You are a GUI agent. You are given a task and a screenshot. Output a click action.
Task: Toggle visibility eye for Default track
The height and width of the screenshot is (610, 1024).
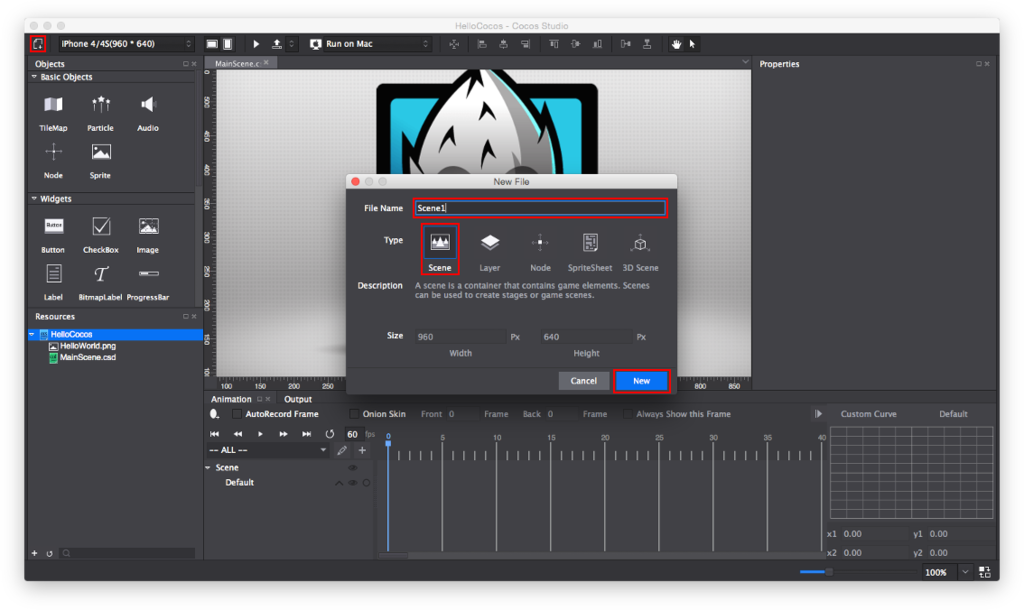[x=353, y=483]
